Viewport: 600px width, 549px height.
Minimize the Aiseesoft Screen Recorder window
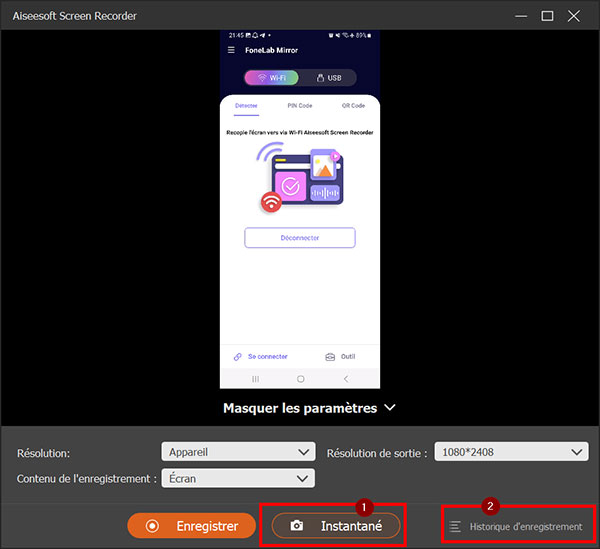[x=521, y=16]
